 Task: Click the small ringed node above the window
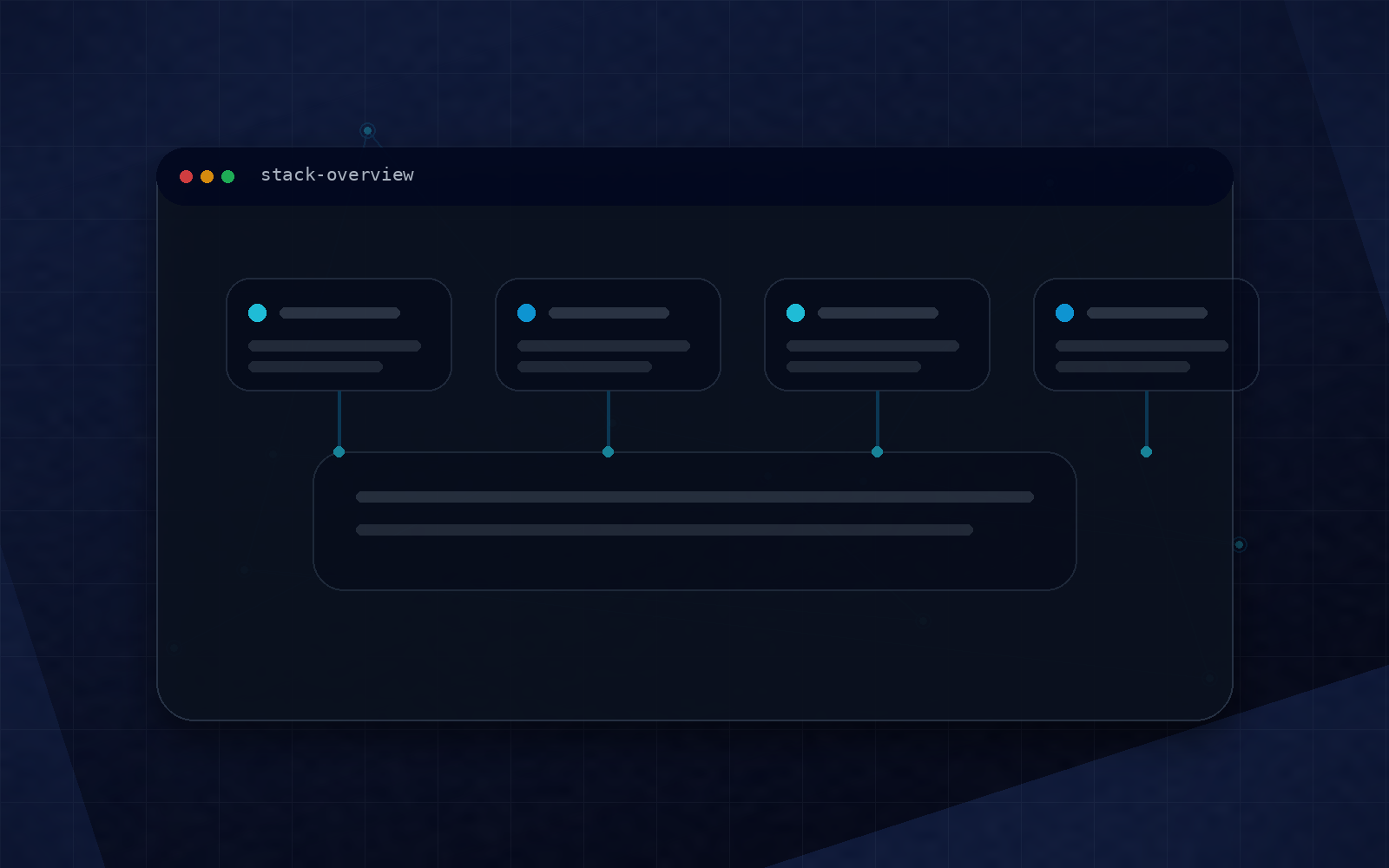tap(367, 130)
